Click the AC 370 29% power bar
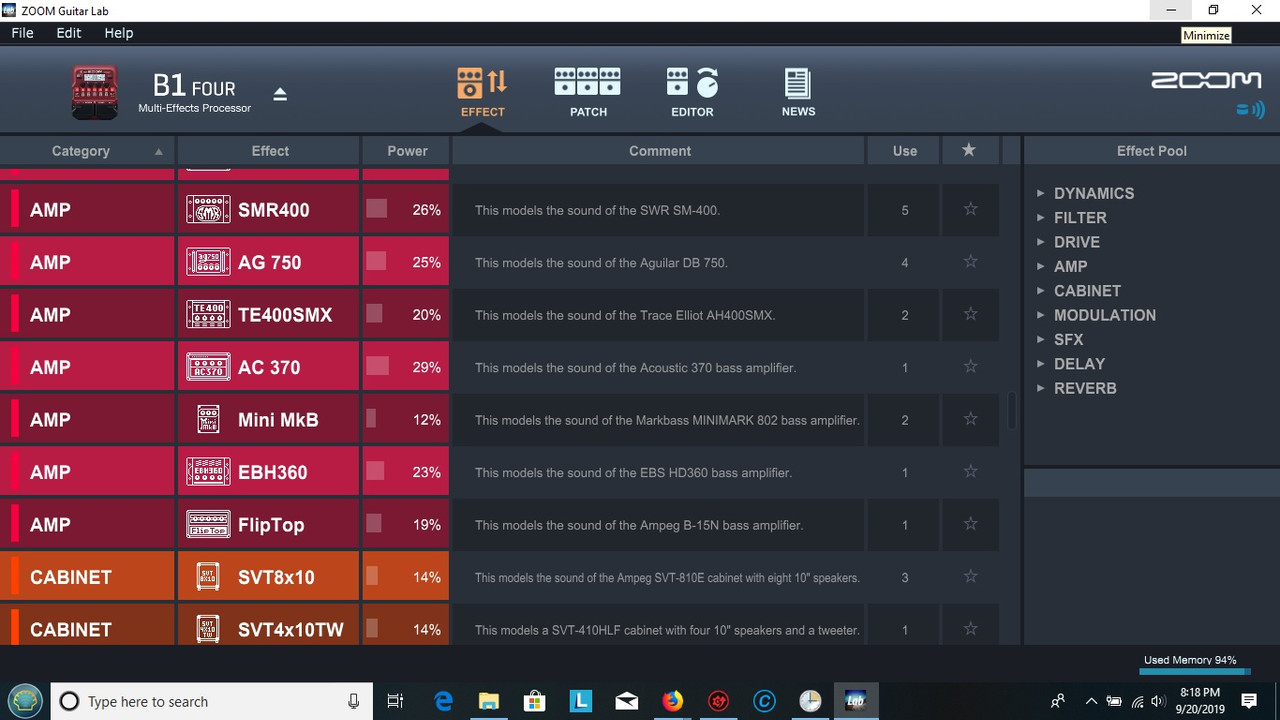 pyautogui.click(x=377, y=367)
